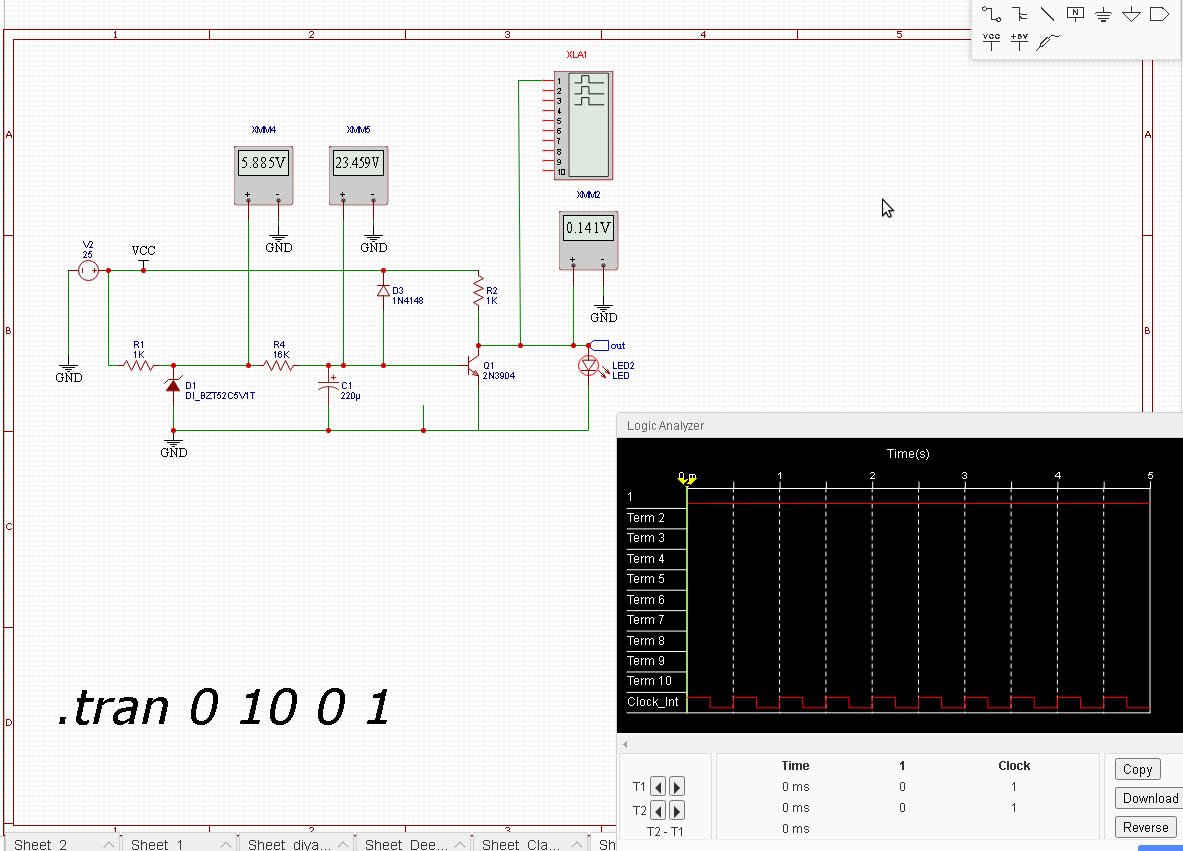This screenshot has width=1183, height=851.
Task: Select the Q1 2N3904 transistor
Action: 475,367
